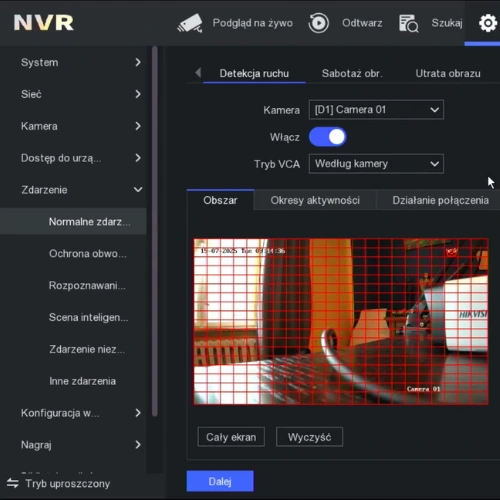Expand the Sieć menu section

point(73,94)
